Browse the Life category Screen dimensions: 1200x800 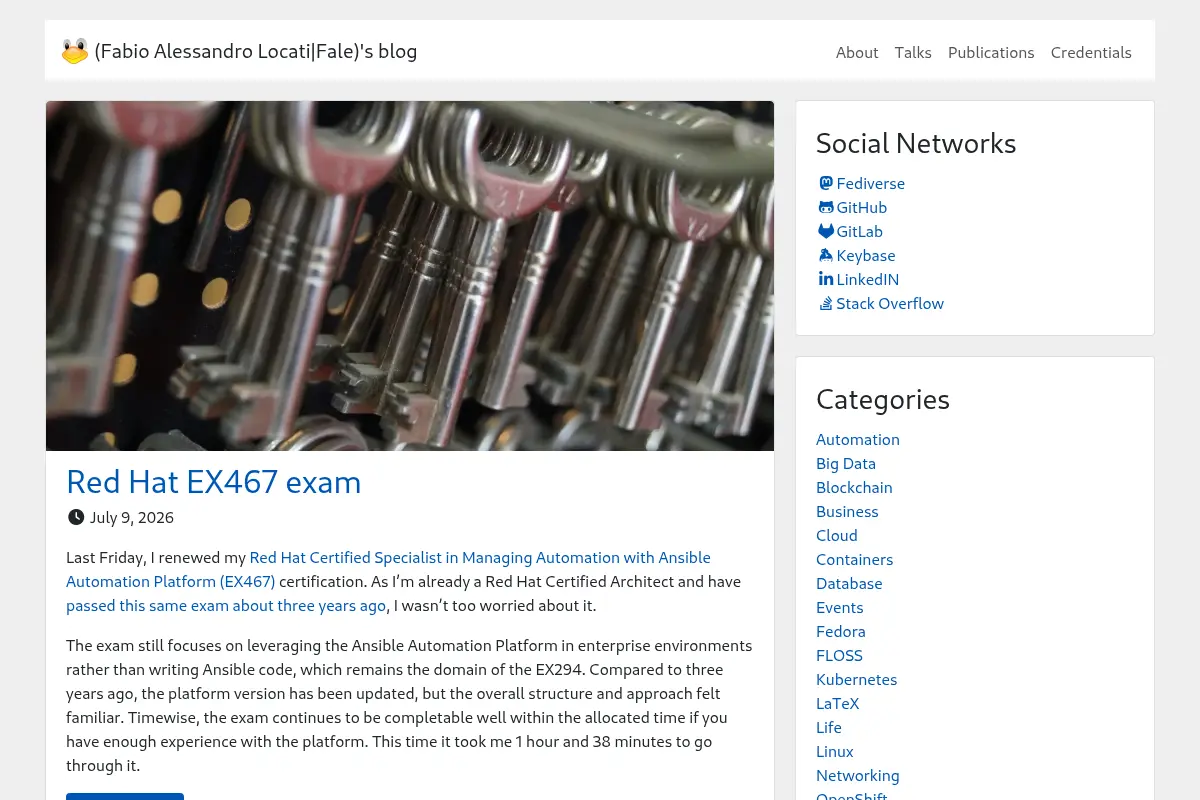point(829,727)
